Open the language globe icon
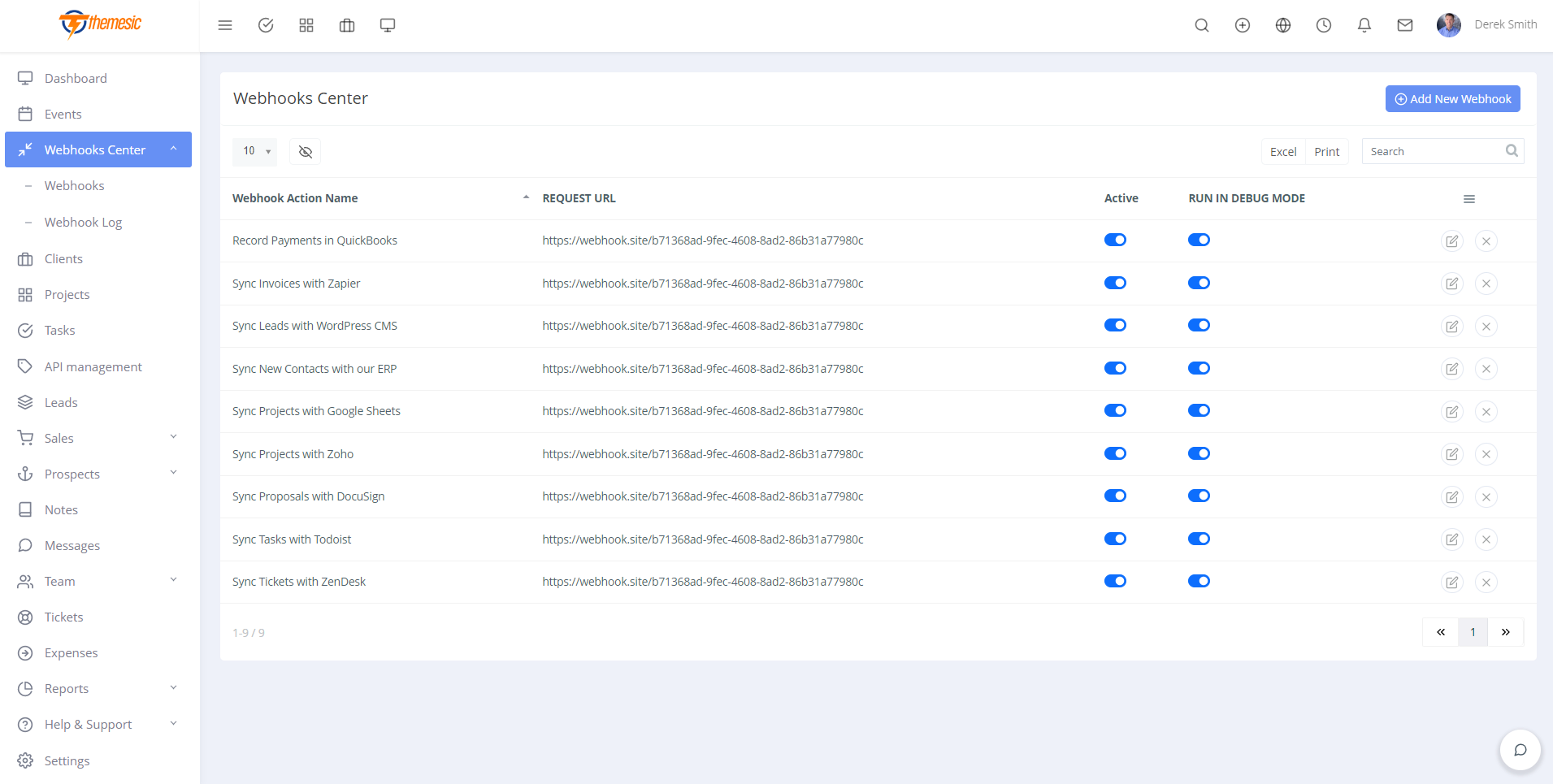Image resolution: width=1553 pixels, height=784 pixels. click(1282, 25)
